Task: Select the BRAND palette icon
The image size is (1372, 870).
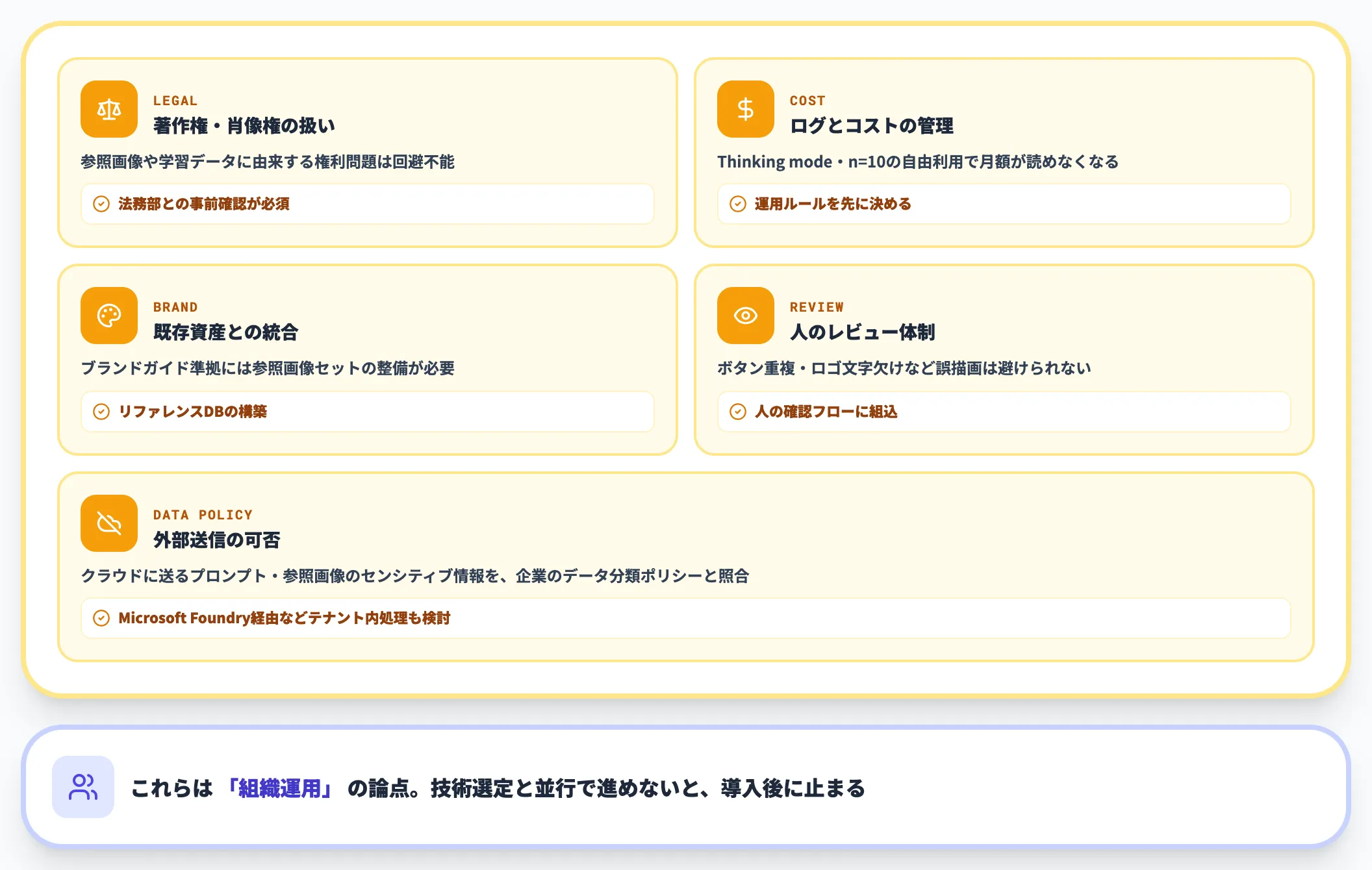Action: (108, 316)
